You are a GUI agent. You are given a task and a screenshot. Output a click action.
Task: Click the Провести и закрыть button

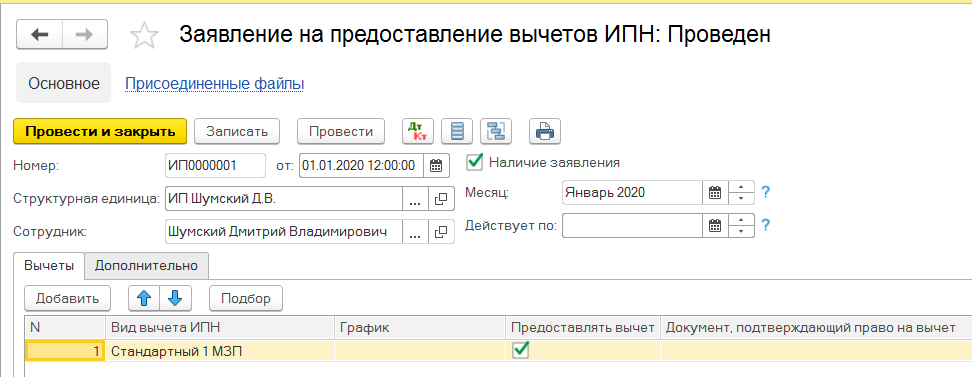pyautogui.click(x=100, y=131)
